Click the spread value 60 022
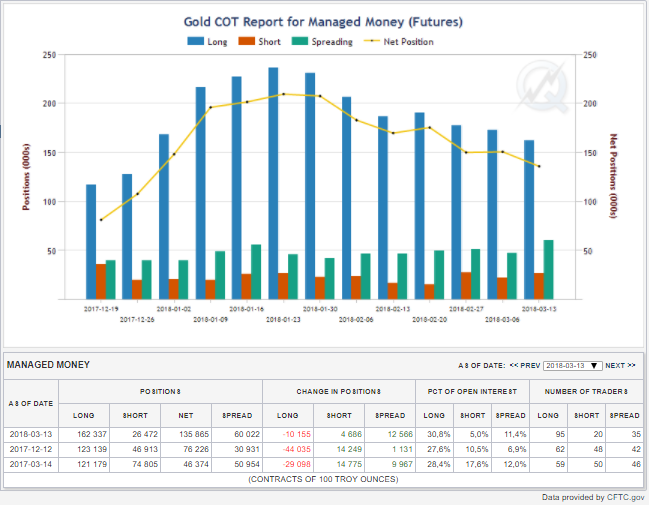The width and height of the screenshot is (650, 506). pos(247,435)
